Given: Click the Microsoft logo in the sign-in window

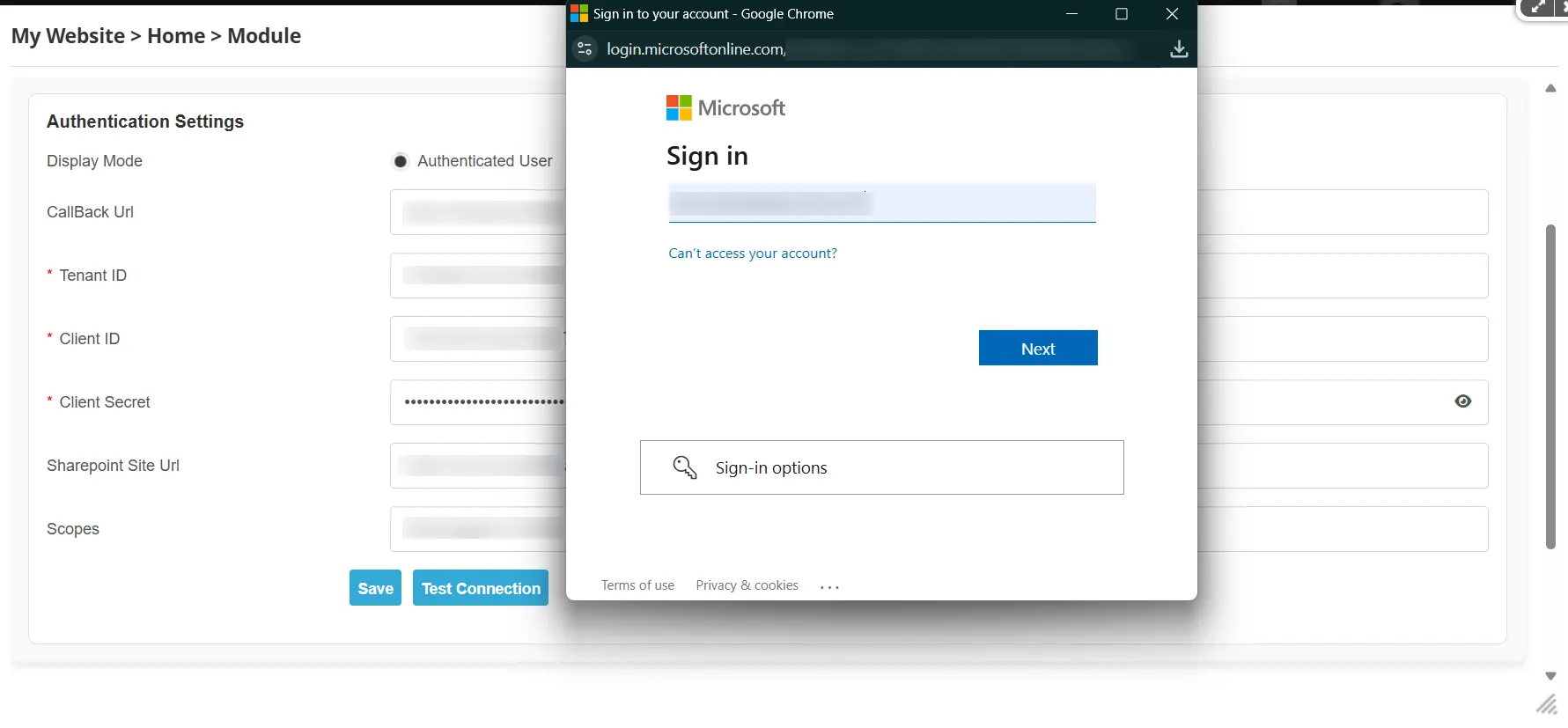Looking at the screenshot, I should click(x=725, y=108).
